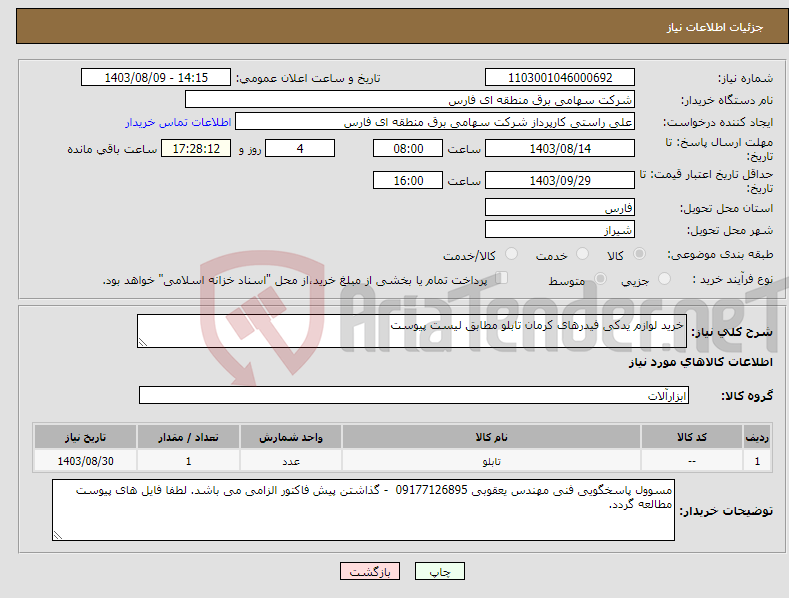Click the چاپ (print) button
The width and height of the screenshot is (789, 598).
click(x=439, y=571)
